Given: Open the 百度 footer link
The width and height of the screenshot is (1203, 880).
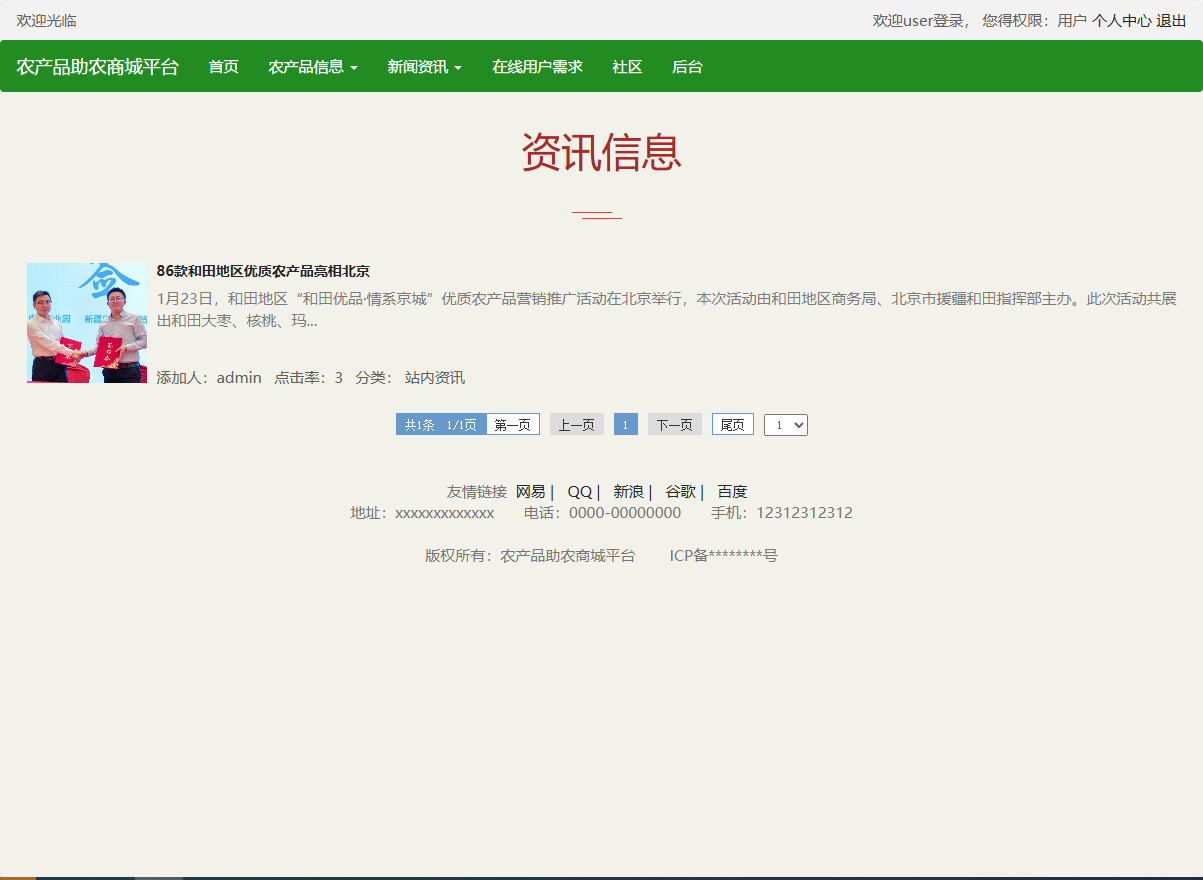Looking at the screenshot, I should click(x=732, y=491).
